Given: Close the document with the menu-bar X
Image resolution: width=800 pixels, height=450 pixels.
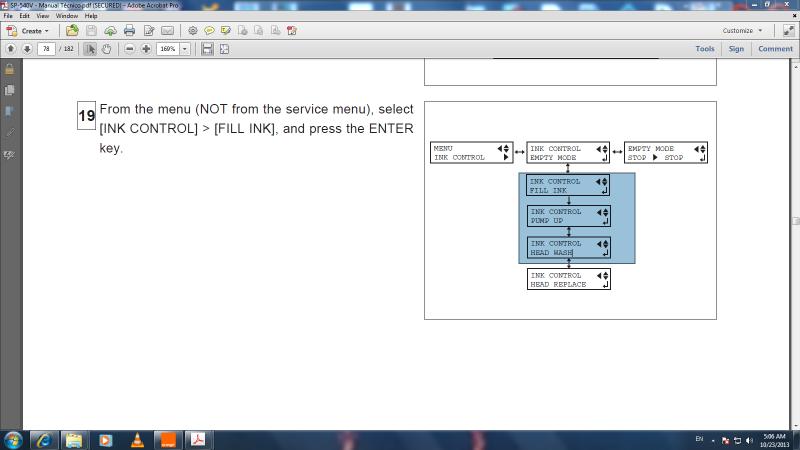Looking at the screenshot, I should pyautogui.click(x=794, y=16).
